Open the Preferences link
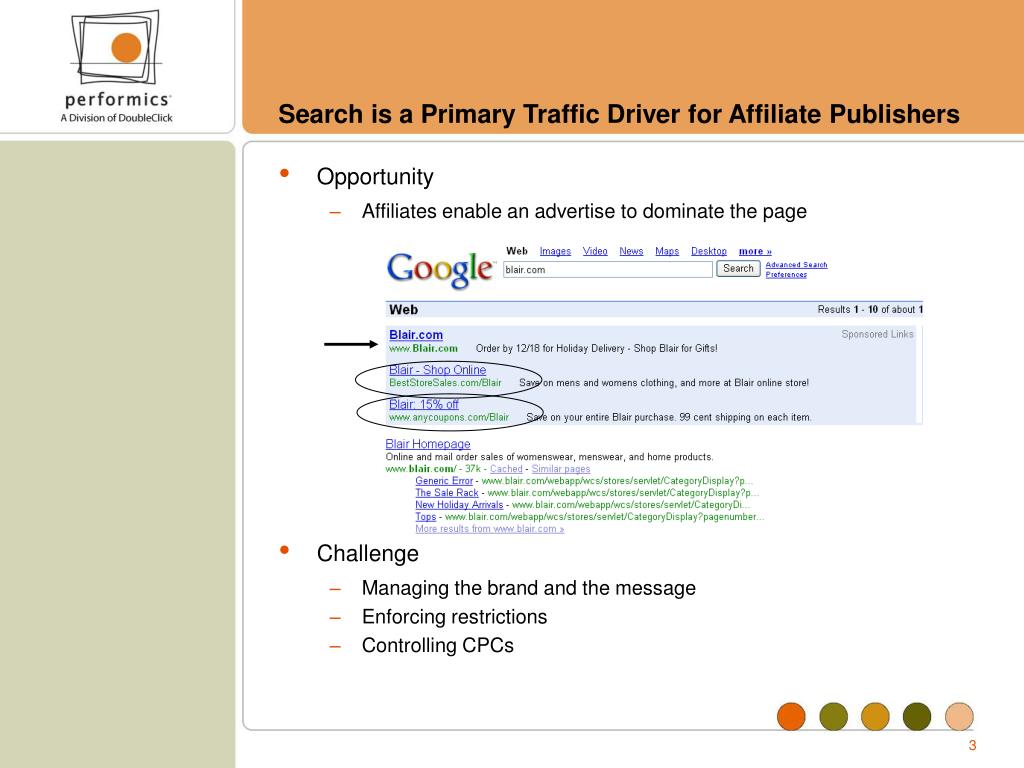Viewport: 1024px width, 768px height. [786, 274]
